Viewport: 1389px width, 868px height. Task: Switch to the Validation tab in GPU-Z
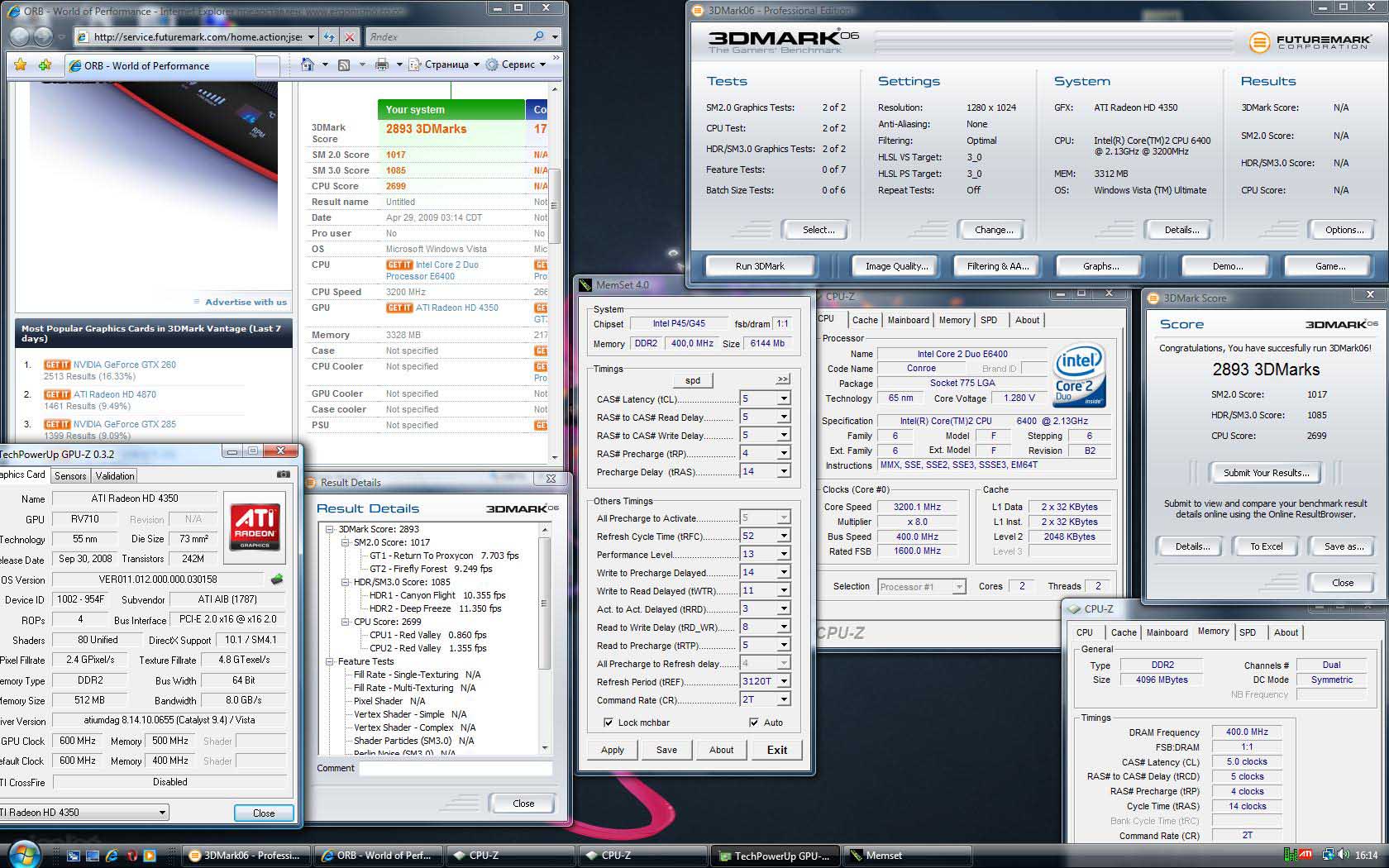pos(114,476)
